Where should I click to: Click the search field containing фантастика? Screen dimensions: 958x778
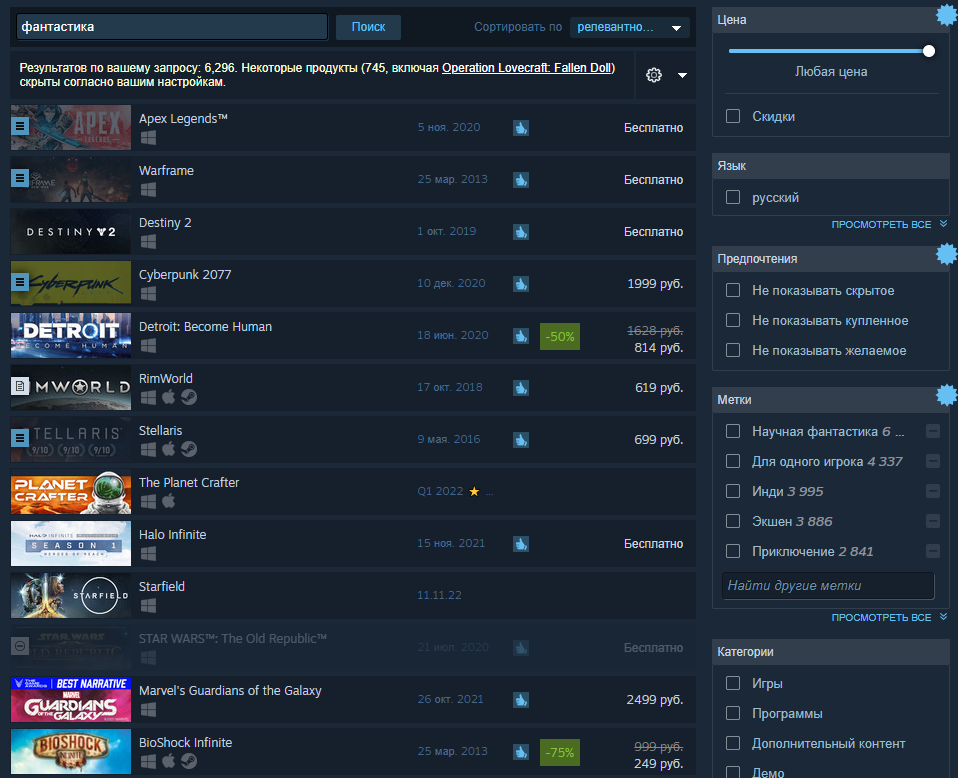coord(172,27)
